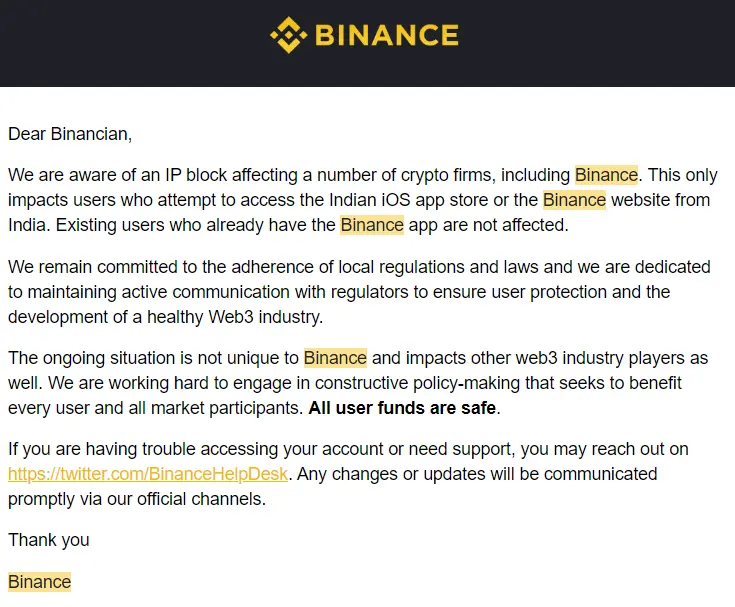
Task: Click bold 'All user funds are safe' text
Action: 402,408
